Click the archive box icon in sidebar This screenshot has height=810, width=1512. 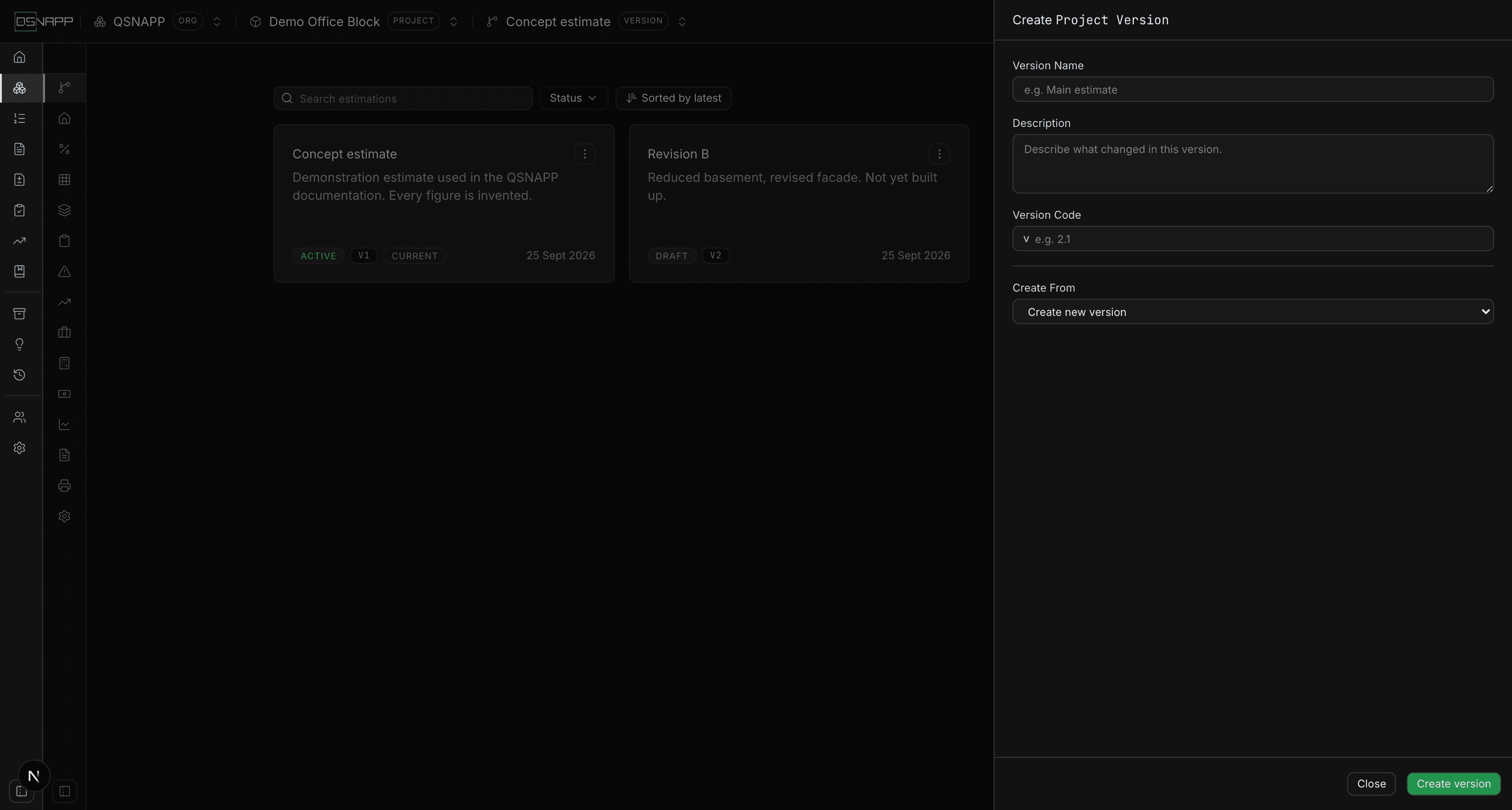pos(19,314)
